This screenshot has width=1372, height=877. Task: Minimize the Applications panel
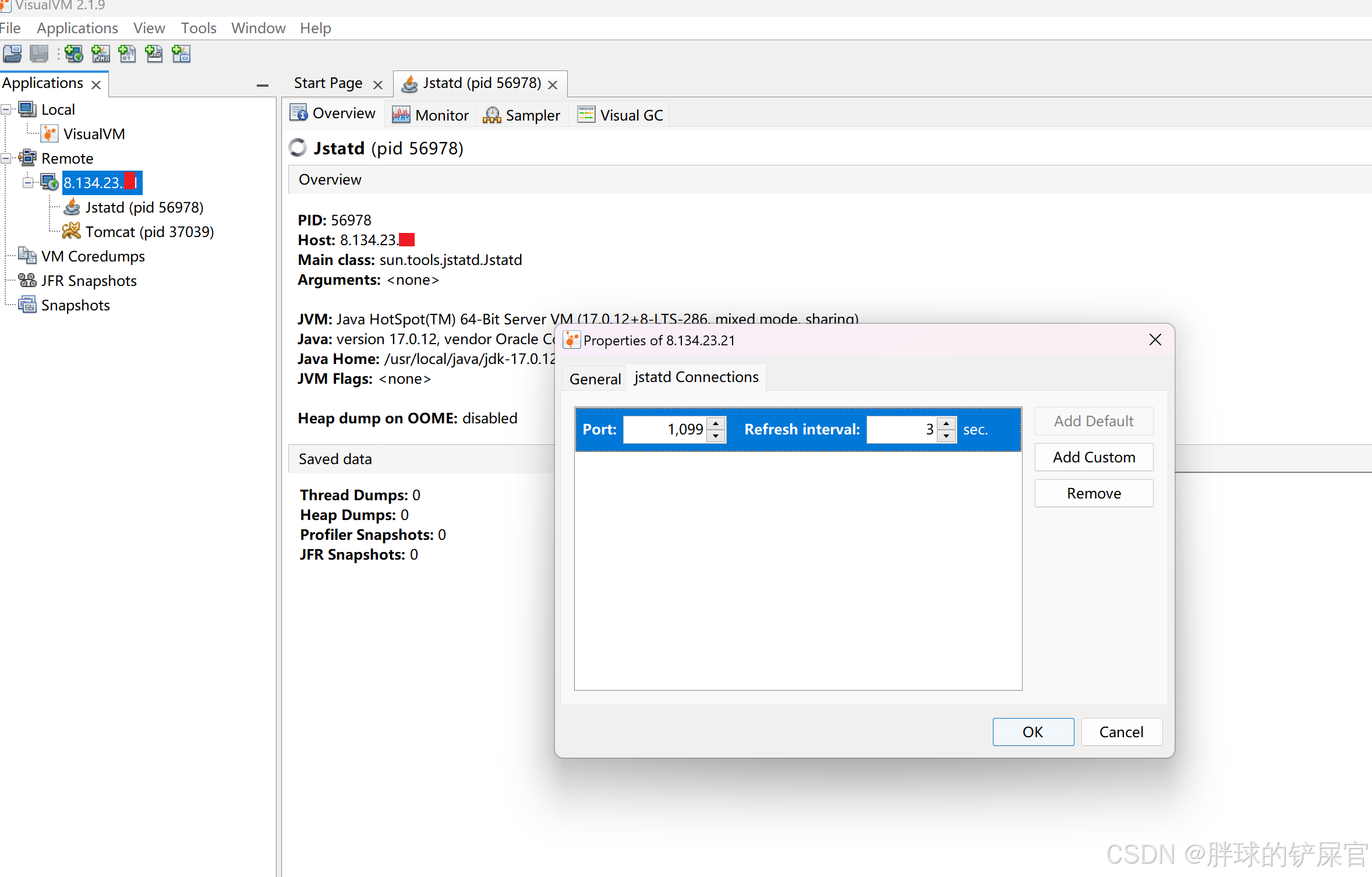pos(262,85)
